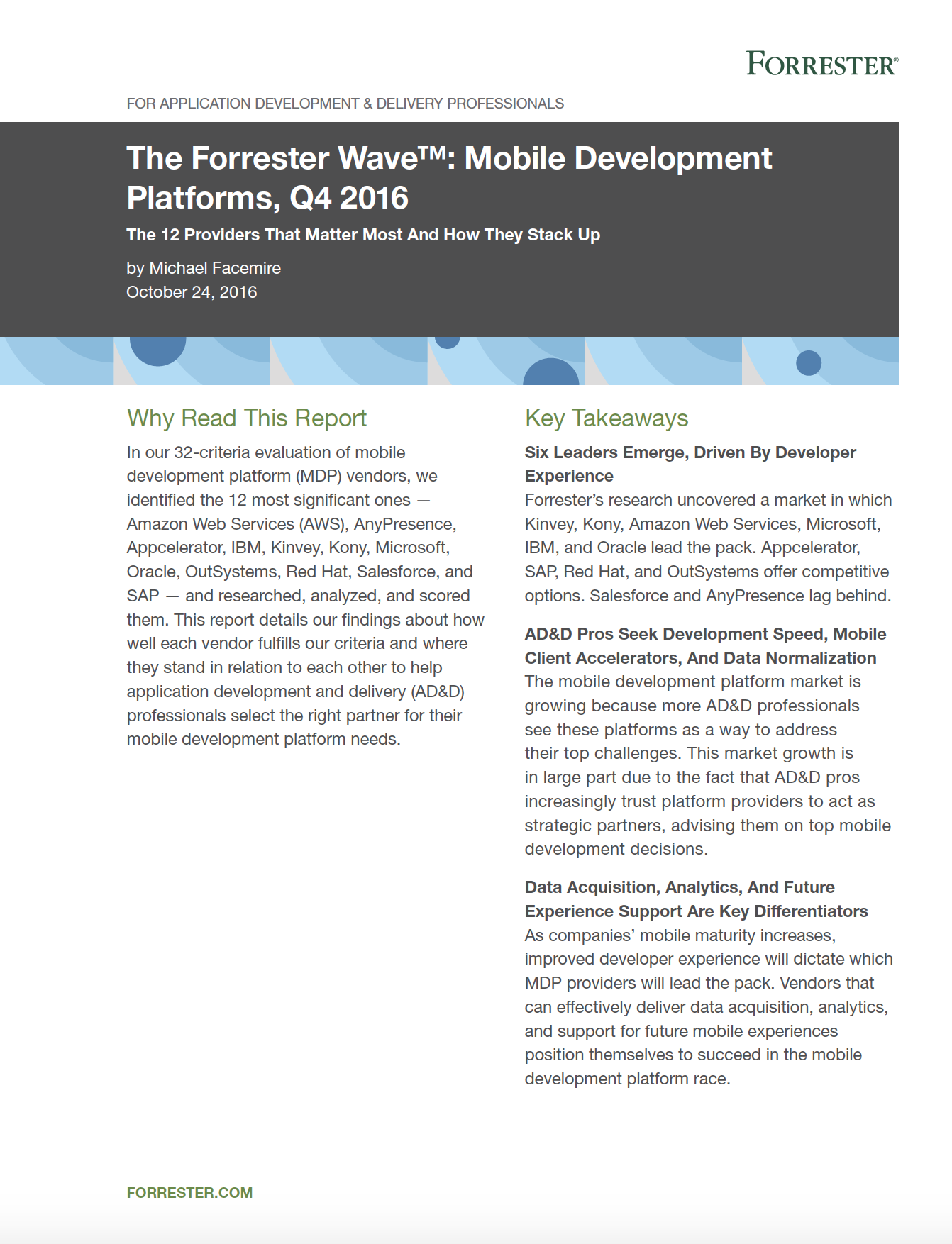Click 'strategic partners, advising them on top mobile'
This screenshot has width=952, height=1244.
click(x=708, y=826)
